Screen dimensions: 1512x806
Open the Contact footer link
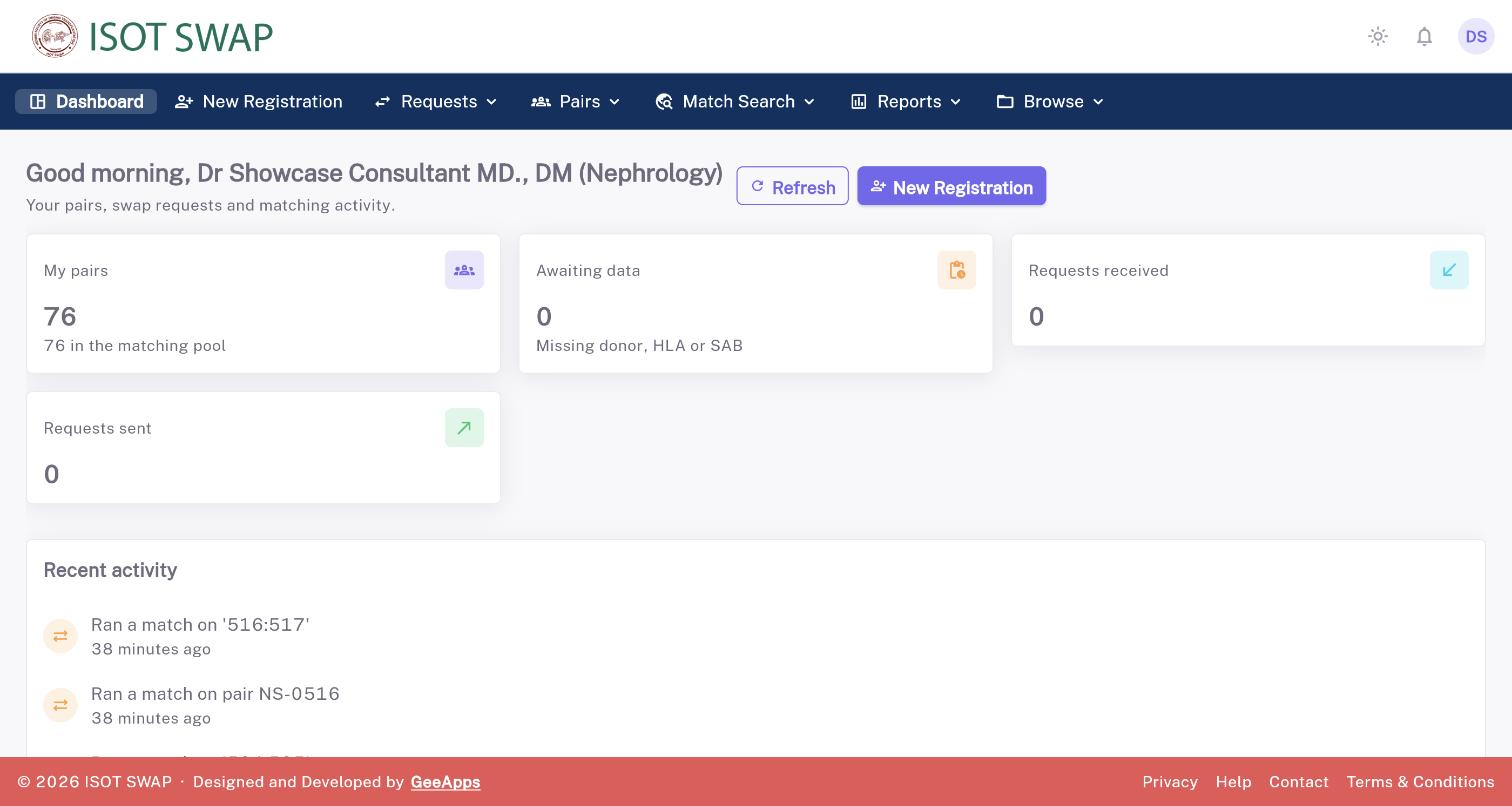coord(1299,782)
